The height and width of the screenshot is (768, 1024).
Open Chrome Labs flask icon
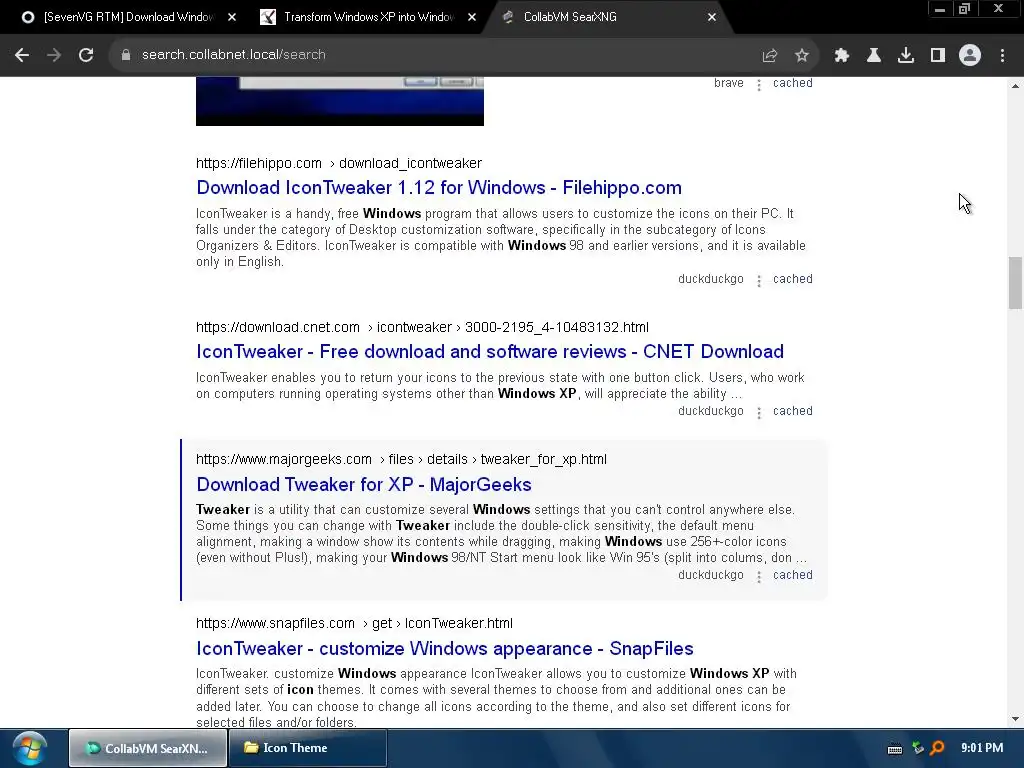pyautogui.click(x=873, y=55)
